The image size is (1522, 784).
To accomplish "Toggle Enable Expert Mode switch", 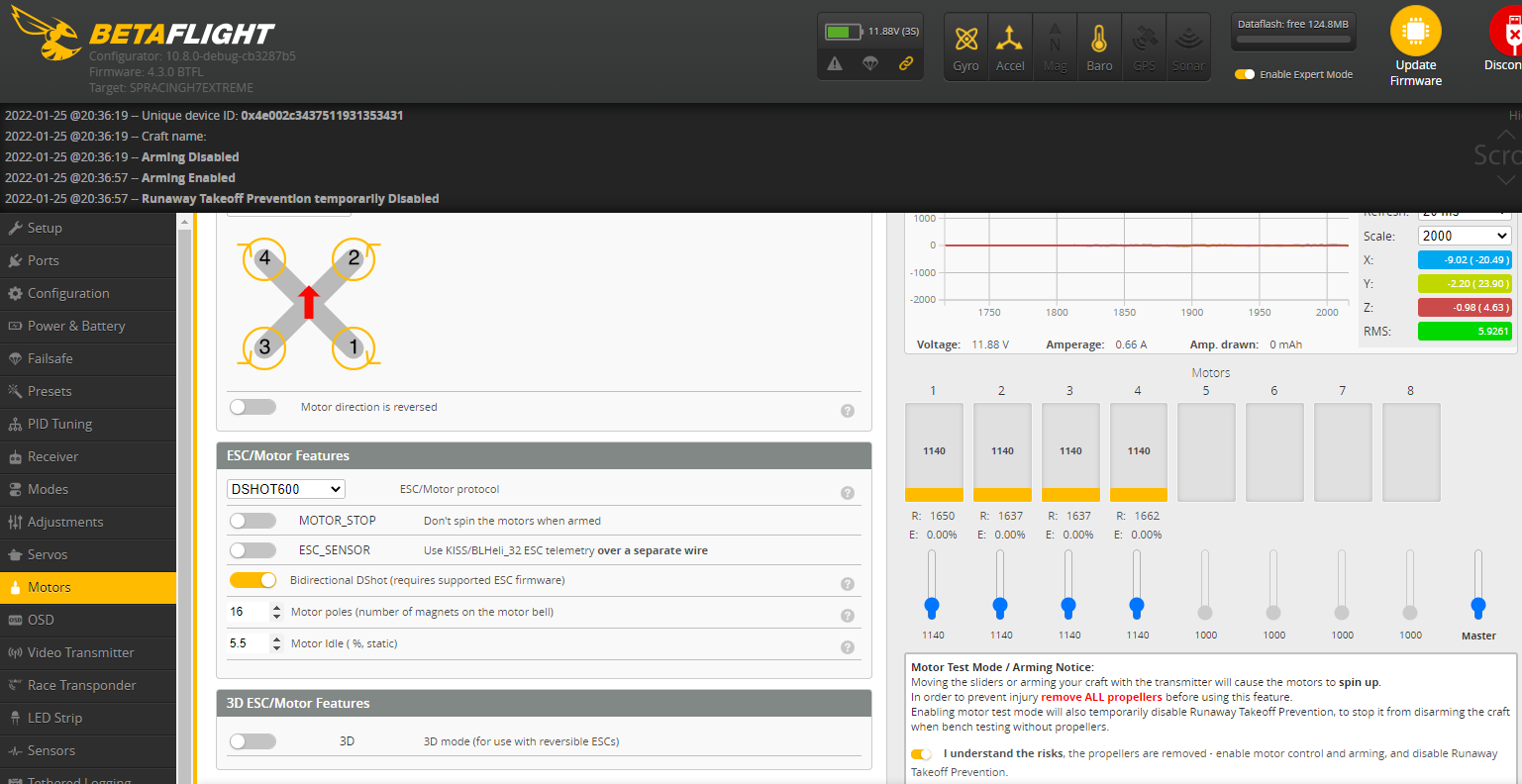I will coord(1245,74).
